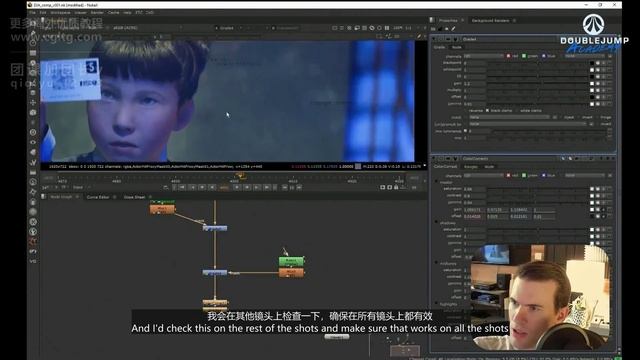Open the Render menu
This screenshot has width=640, height=360.
(x=97, y=13)
